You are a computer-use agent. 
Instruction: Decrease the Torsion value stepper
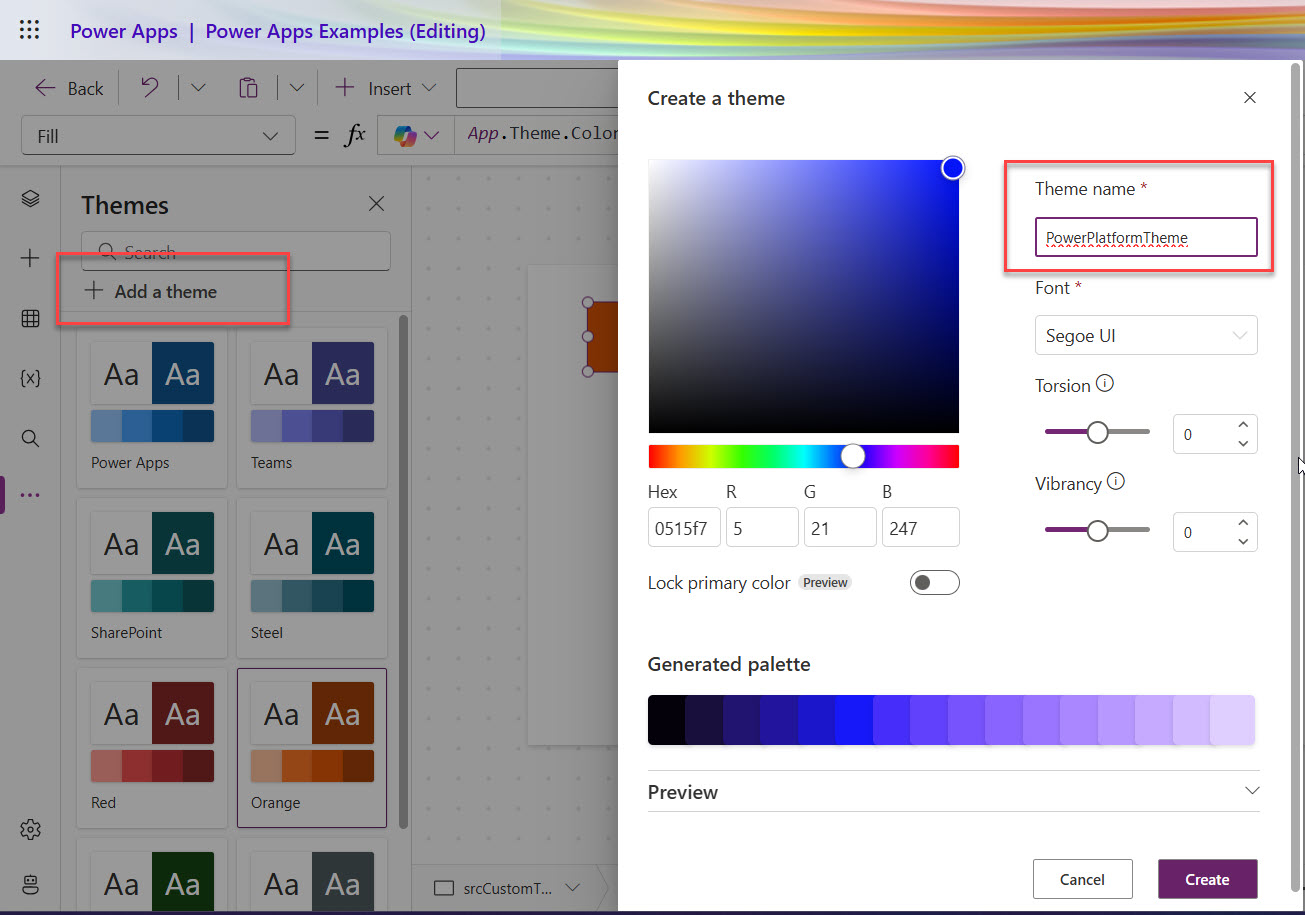pyautogui.click(x=1243, y=442)
